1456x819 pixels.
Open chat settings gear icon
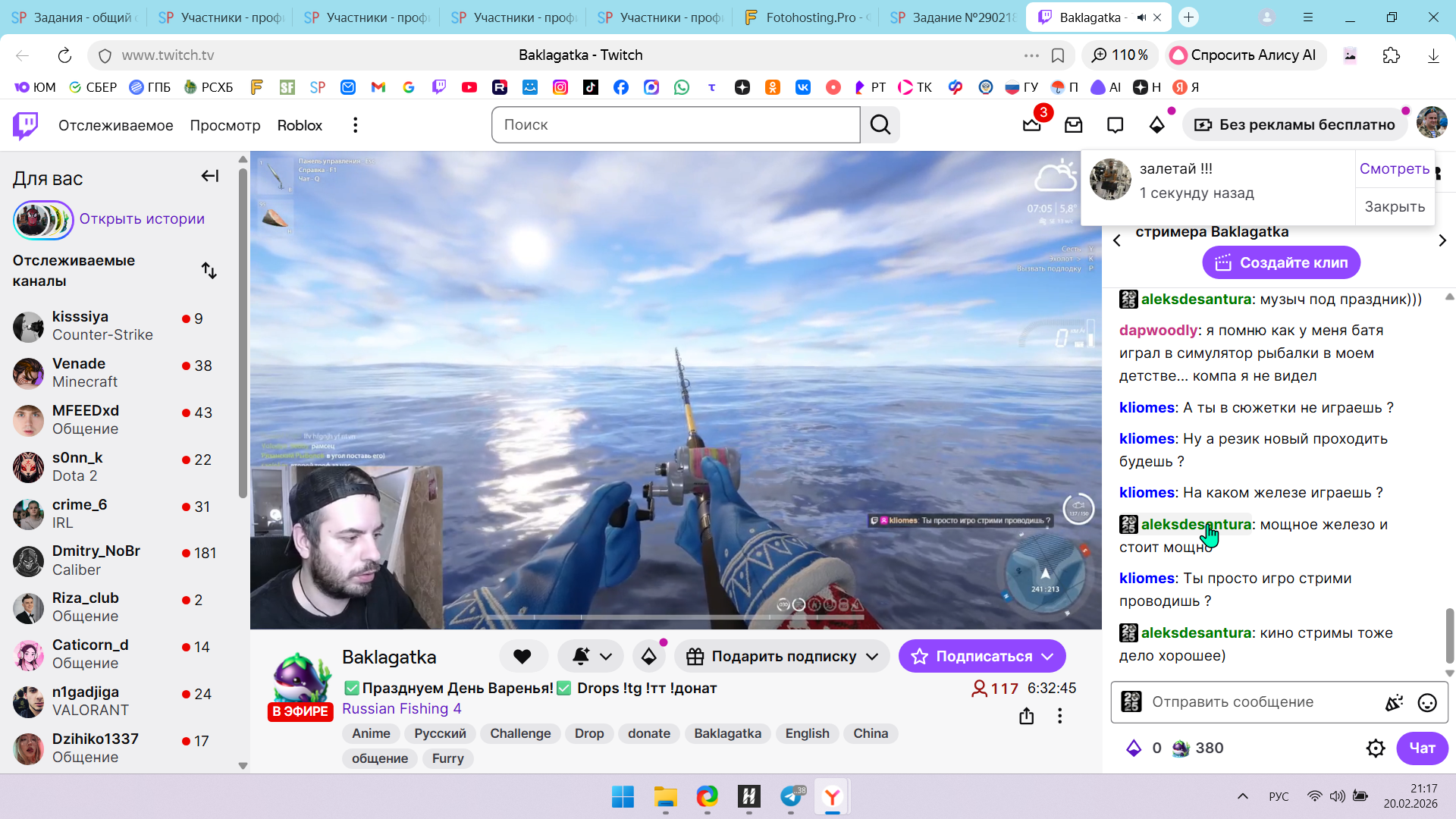coord(1376,748)
